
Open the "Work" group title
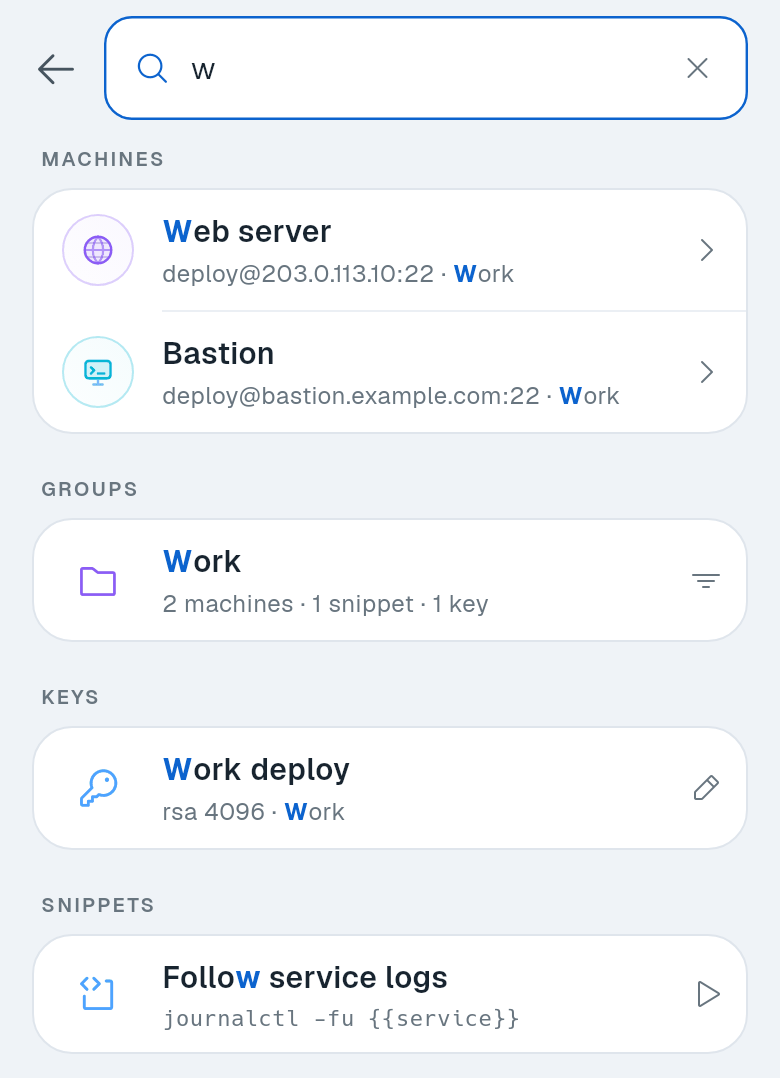coord(202,562)
